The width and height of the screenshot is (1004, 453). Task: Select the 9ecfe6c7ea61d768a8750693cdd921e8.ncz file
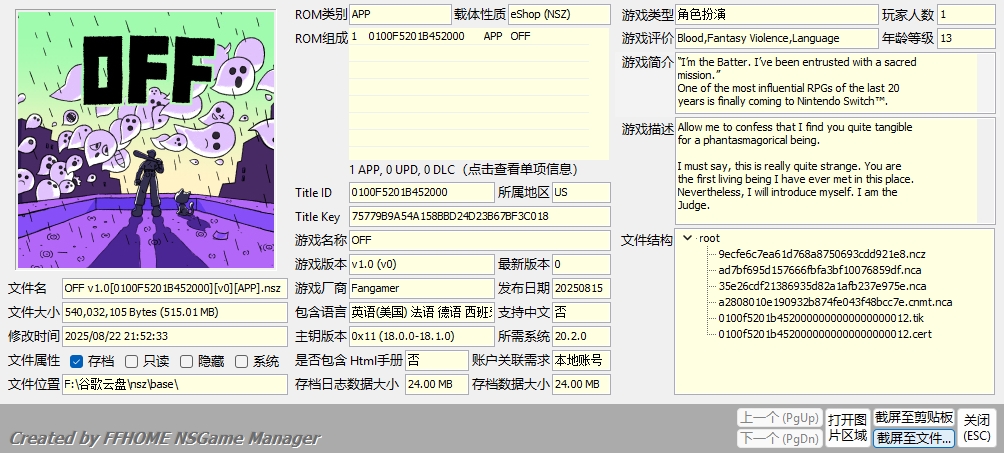(x=807, y=254)
